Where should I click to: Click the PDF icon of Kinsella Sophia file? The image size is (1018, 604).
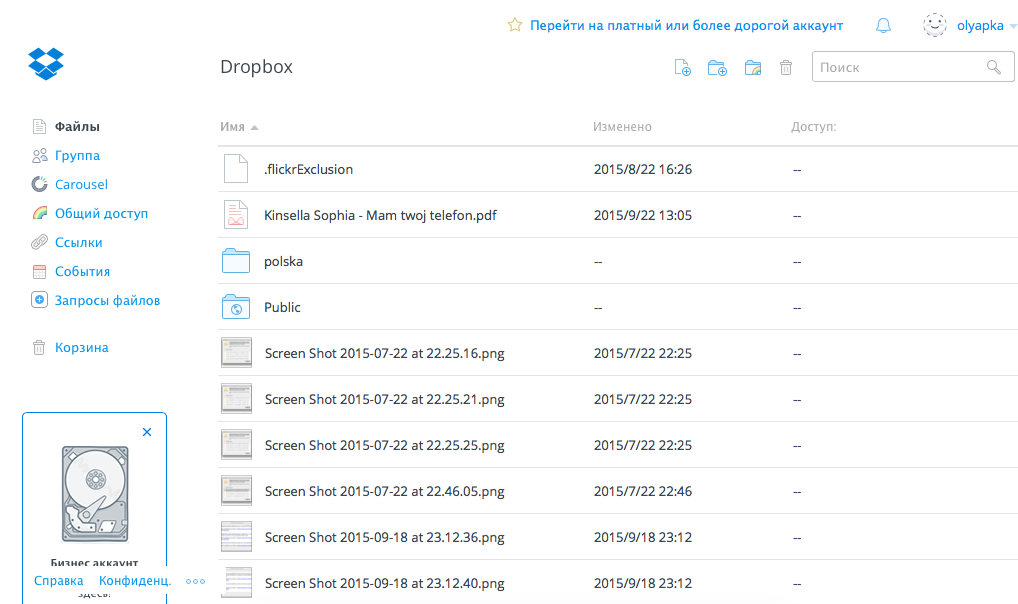236,215
